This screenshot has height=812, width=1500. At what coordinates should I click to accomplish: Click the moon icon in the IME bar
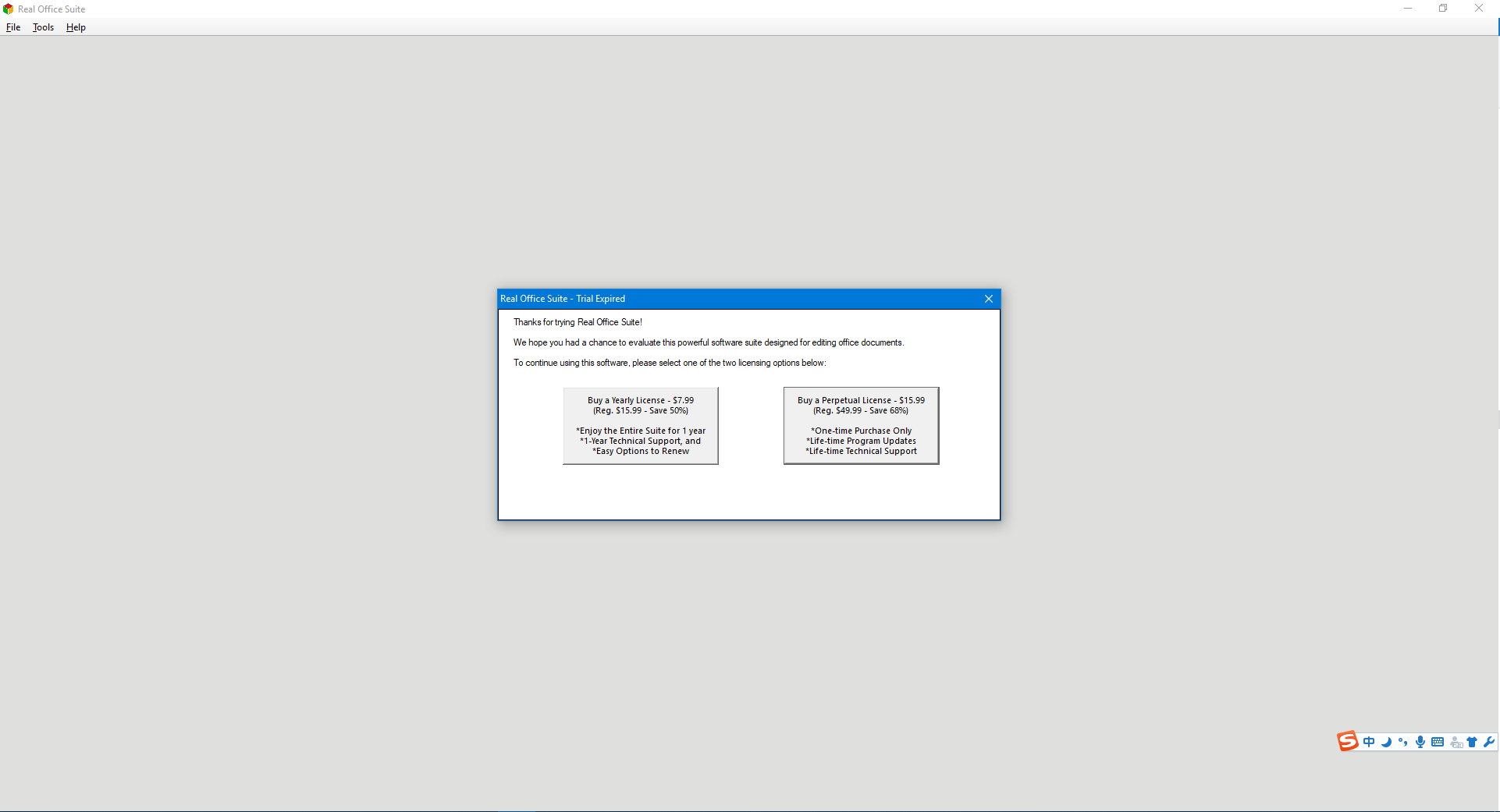coord(1386,743)
